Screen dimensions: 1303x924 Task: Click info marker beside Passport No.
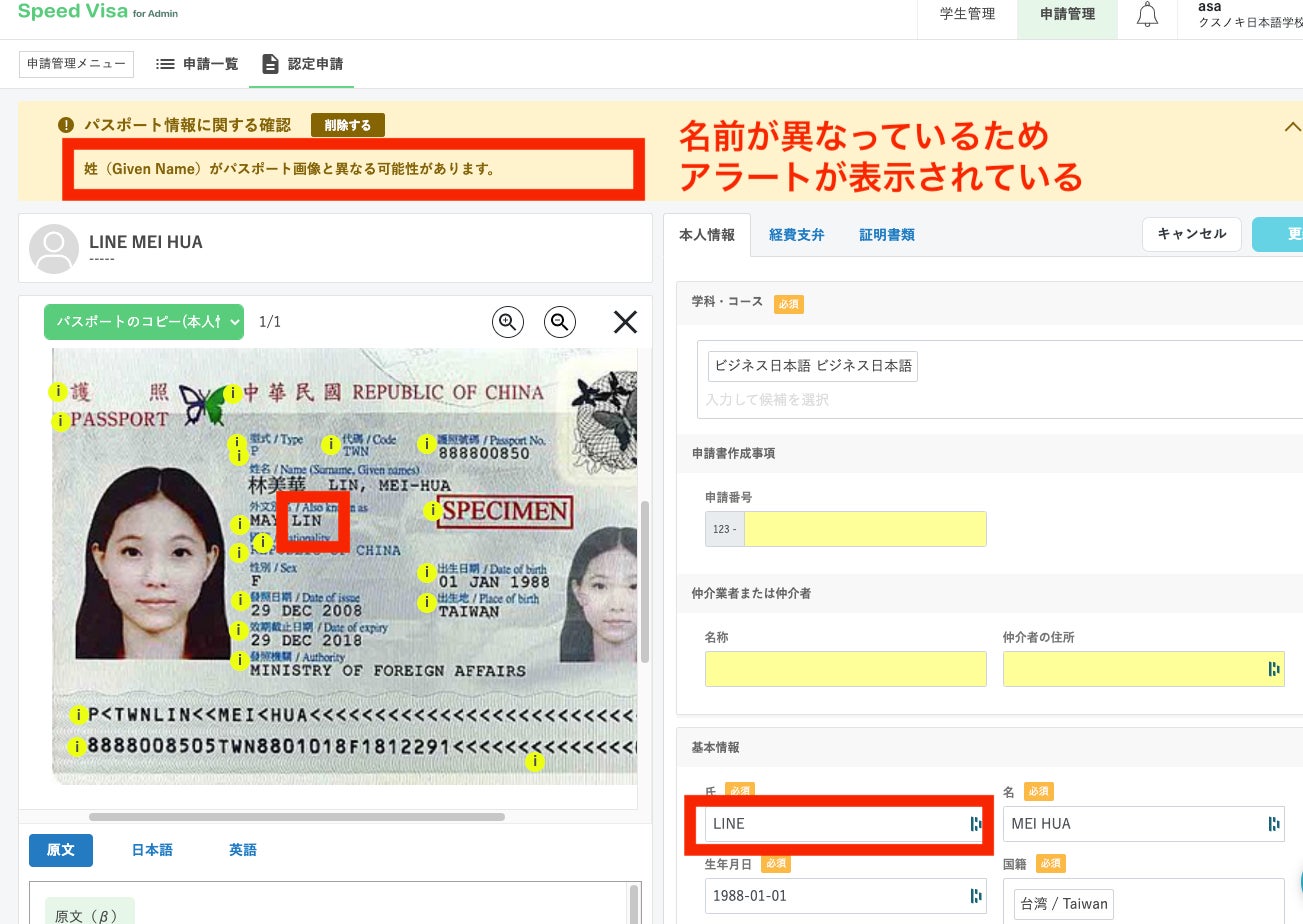pyautogui.click(x=427, y=443)
